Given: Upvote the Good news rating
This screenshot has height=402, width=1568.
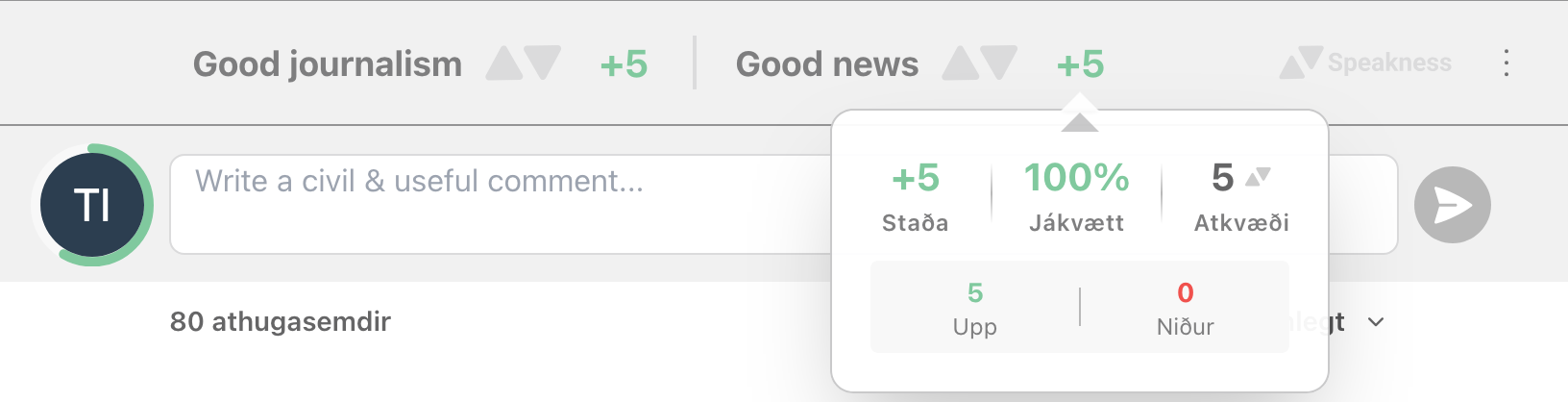Looking at the screenshot, I should point(960,63).
